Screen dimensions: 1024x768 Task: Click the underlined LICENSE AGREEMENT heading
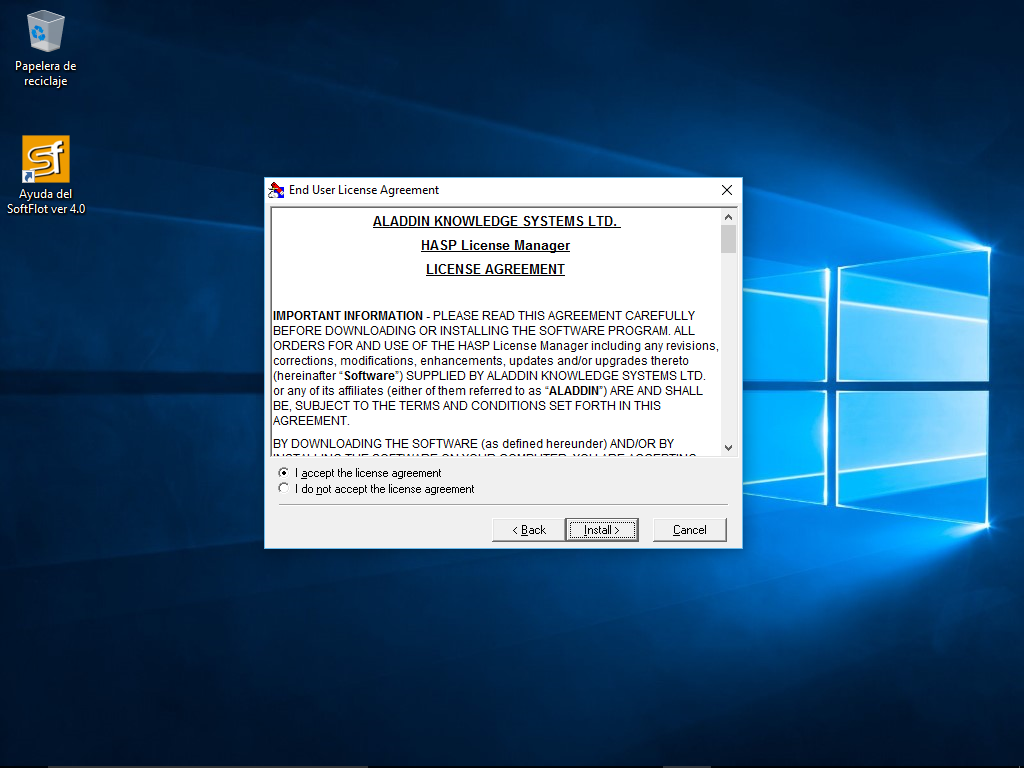point(495,269)
